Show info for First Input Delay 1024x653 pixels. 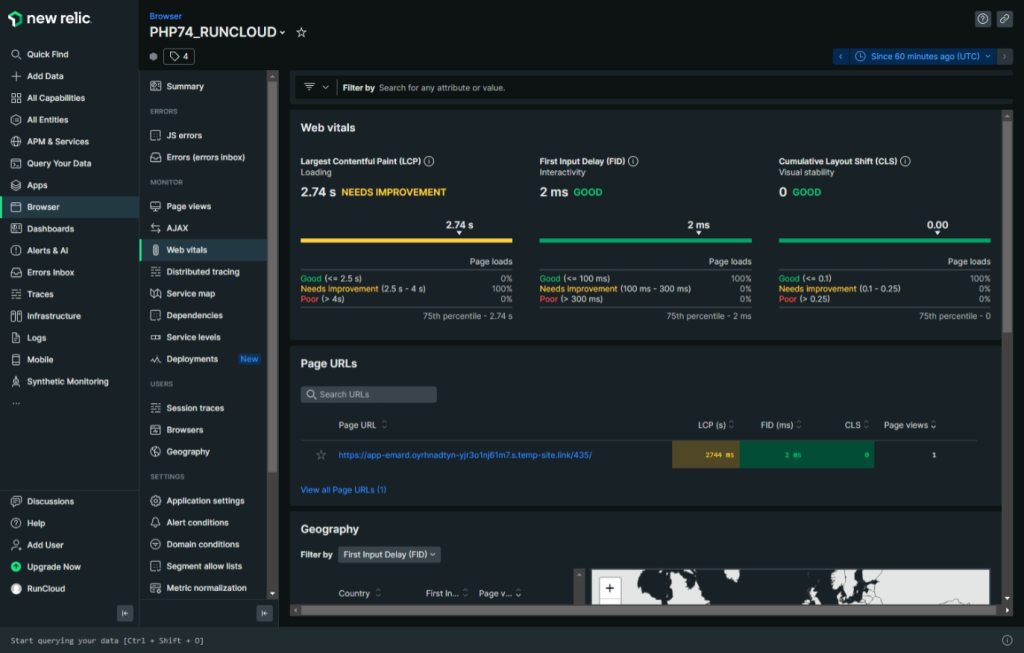click(x=633, y=161)
